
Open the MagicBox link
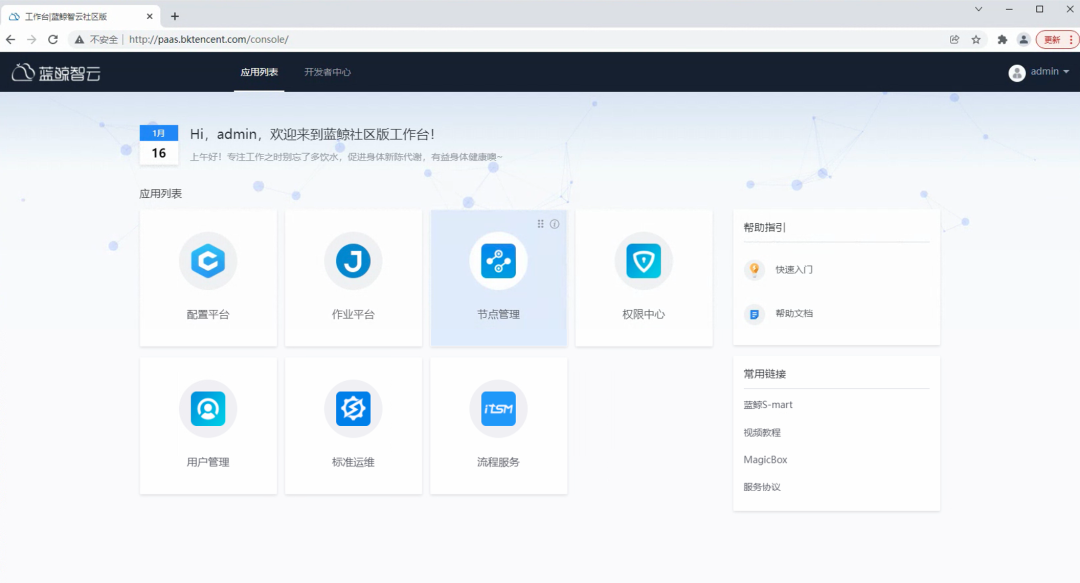click(765, 460)
